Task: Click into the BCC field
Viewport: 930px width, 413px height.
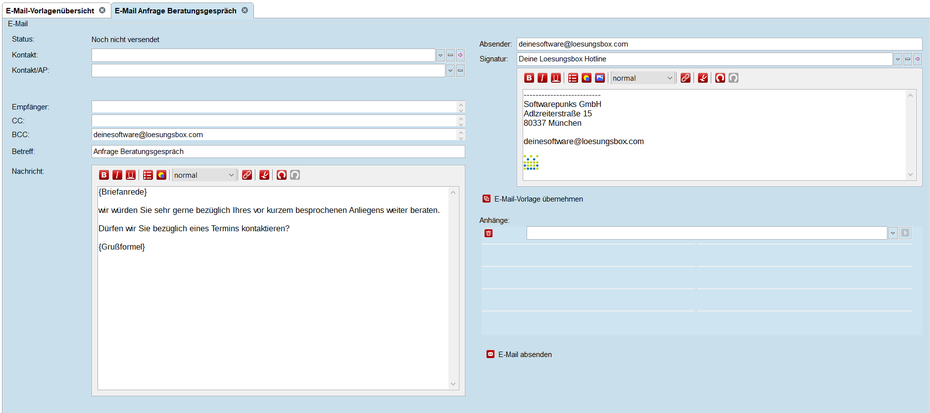Action: (x=274, y=135)
